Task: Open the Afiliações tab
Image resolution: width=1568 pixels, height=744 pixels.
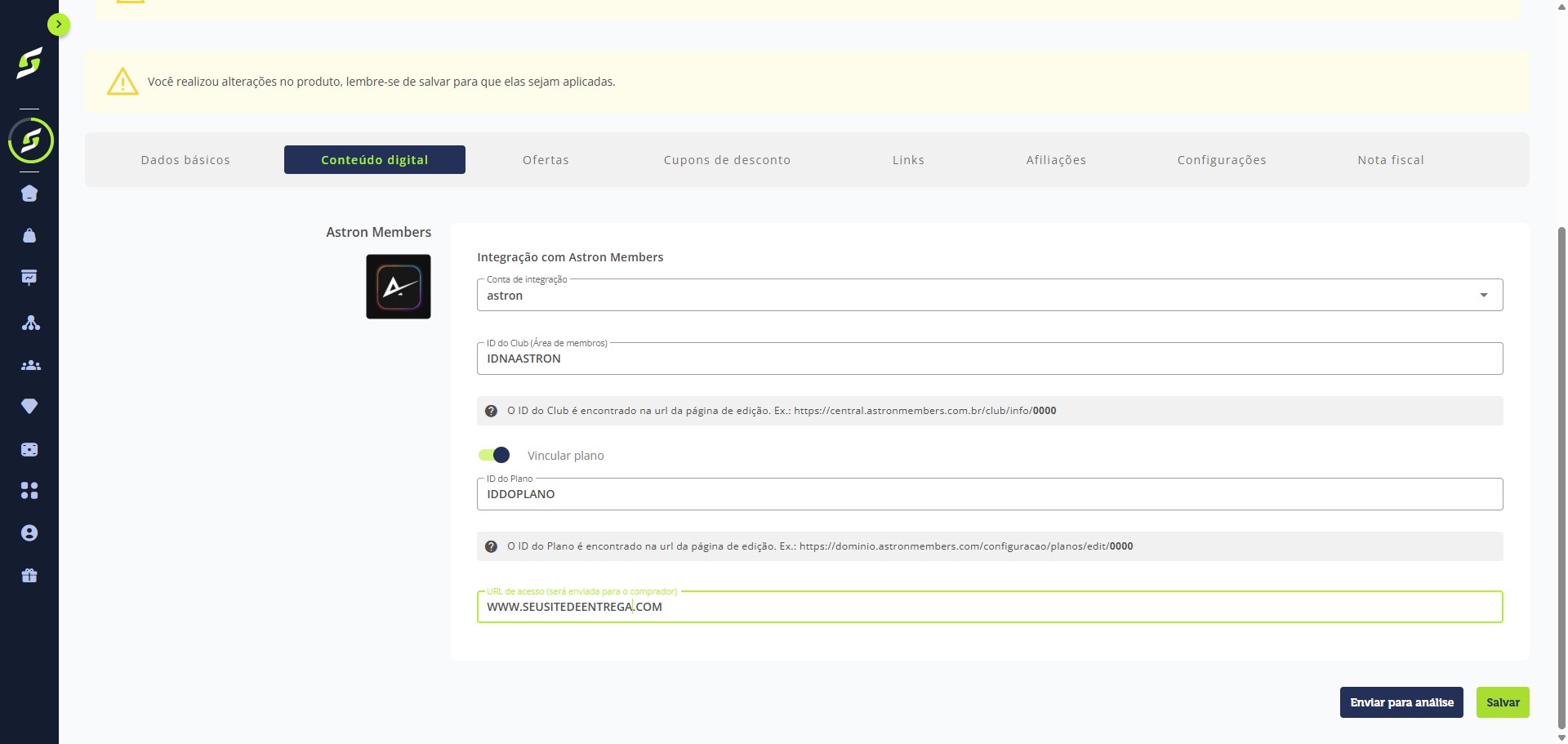Action: click(1056, 160)
